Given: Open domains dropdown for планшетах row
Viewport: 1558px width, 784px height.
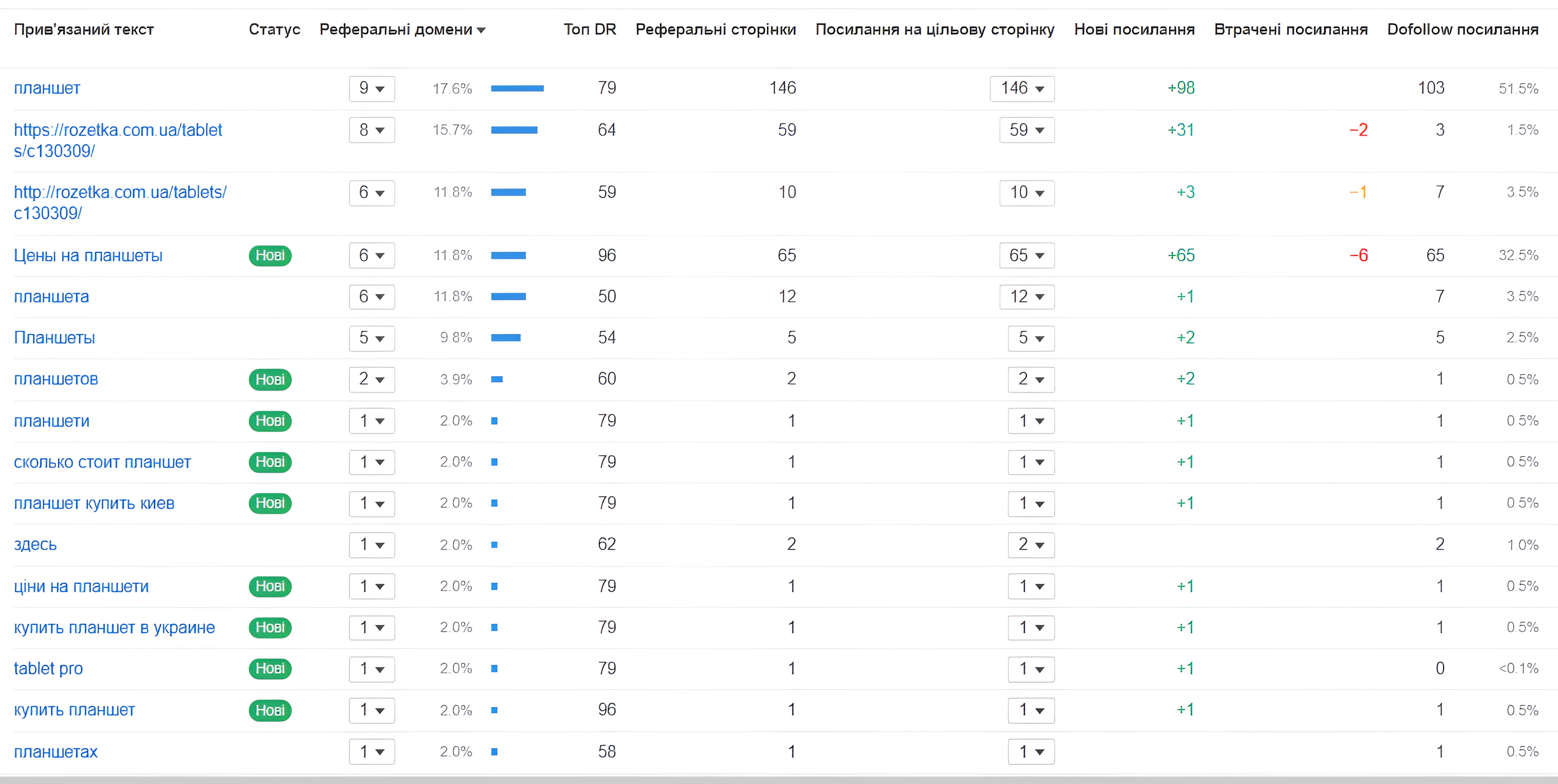Looking at the screenshot, I should click(x=372, y=752).
